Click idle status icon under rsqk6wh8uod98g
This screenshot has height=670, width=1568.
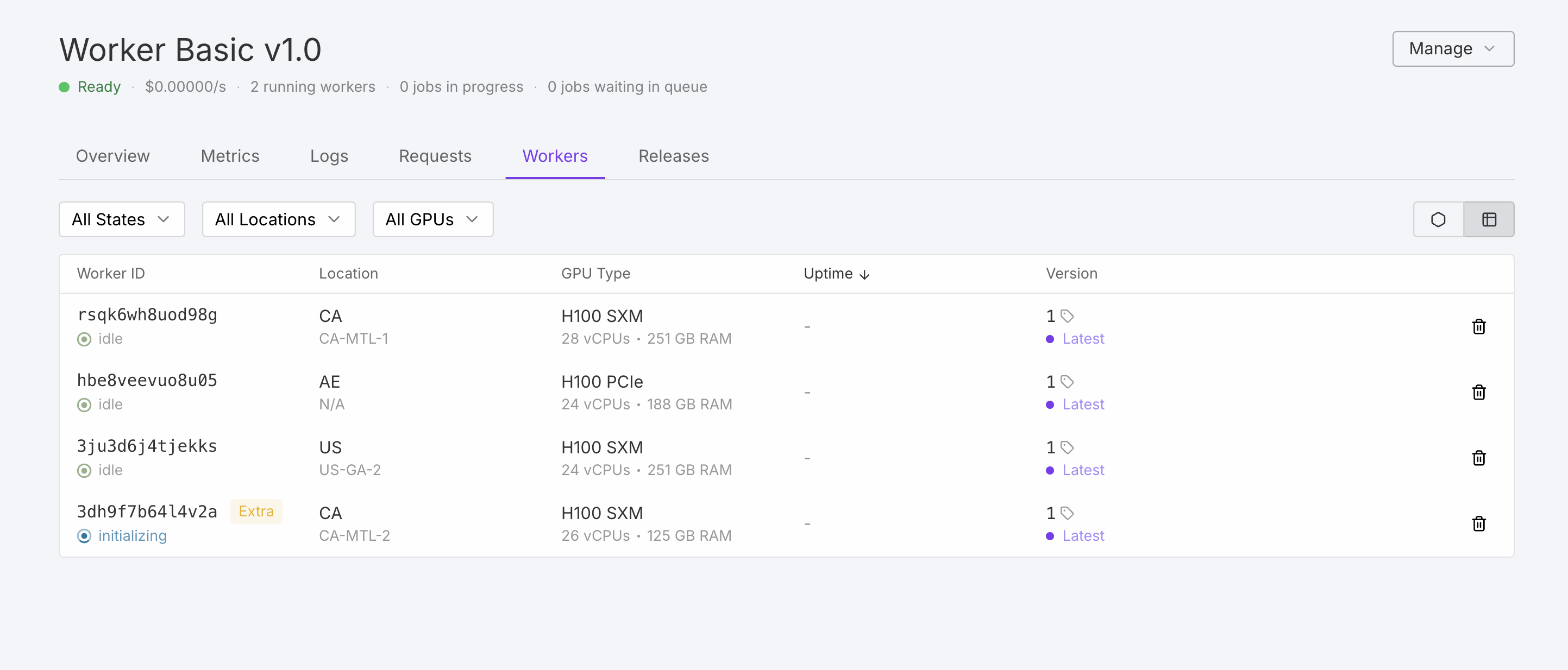point(84,339)
